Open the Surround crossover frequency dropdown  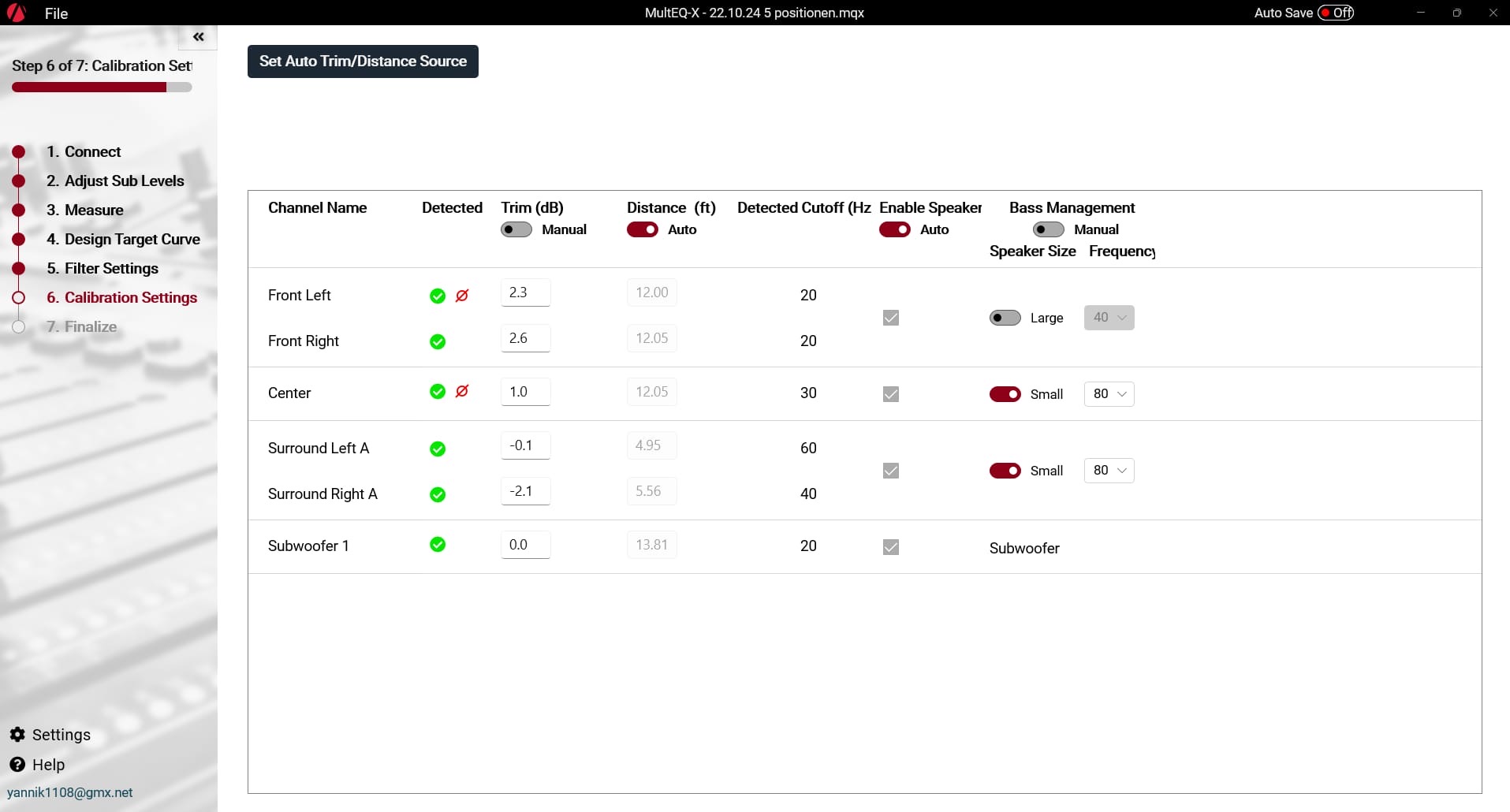pos(1109,471)
